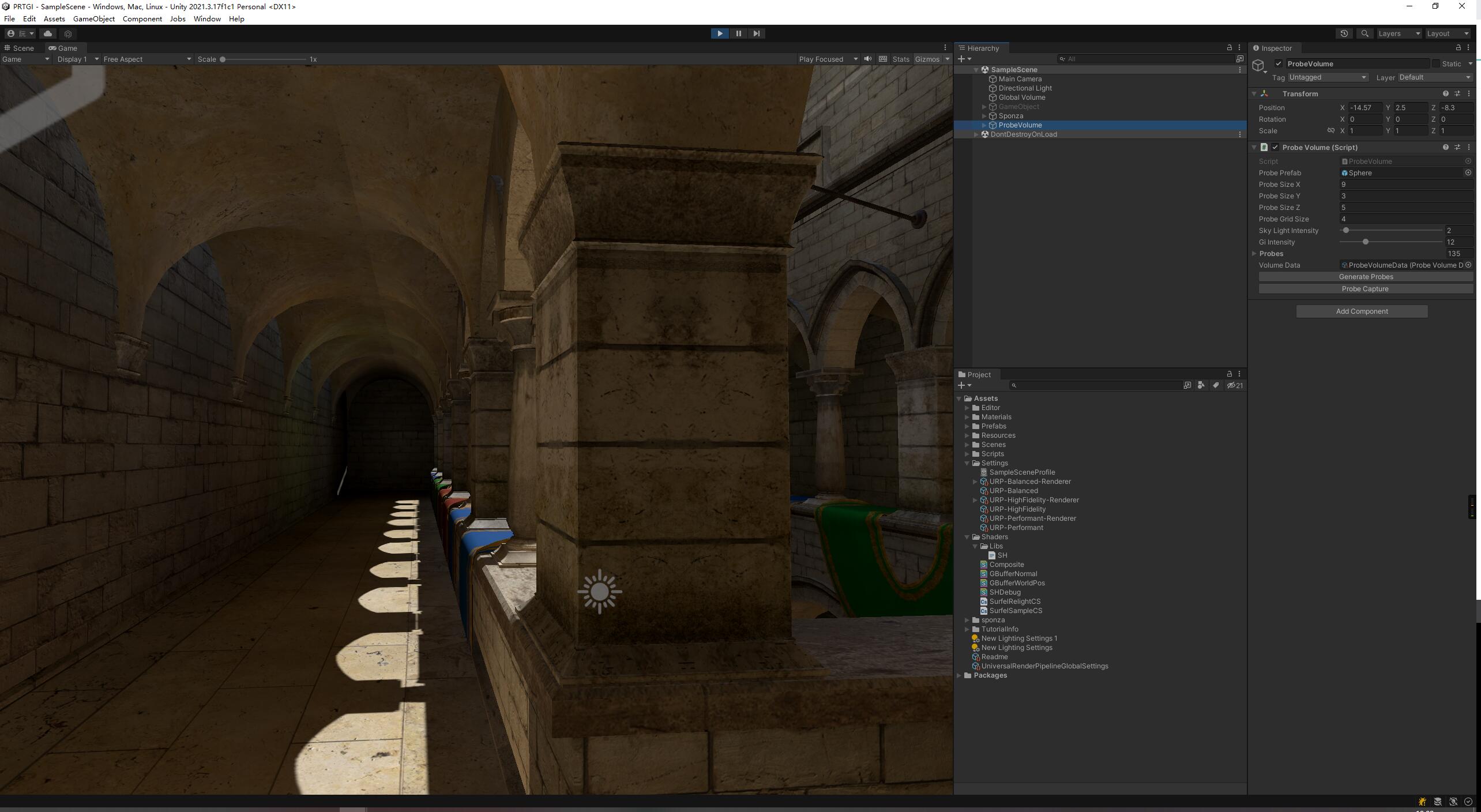Open the Free Aspect dropdown

pyautogui.click(x=147, y=59)
